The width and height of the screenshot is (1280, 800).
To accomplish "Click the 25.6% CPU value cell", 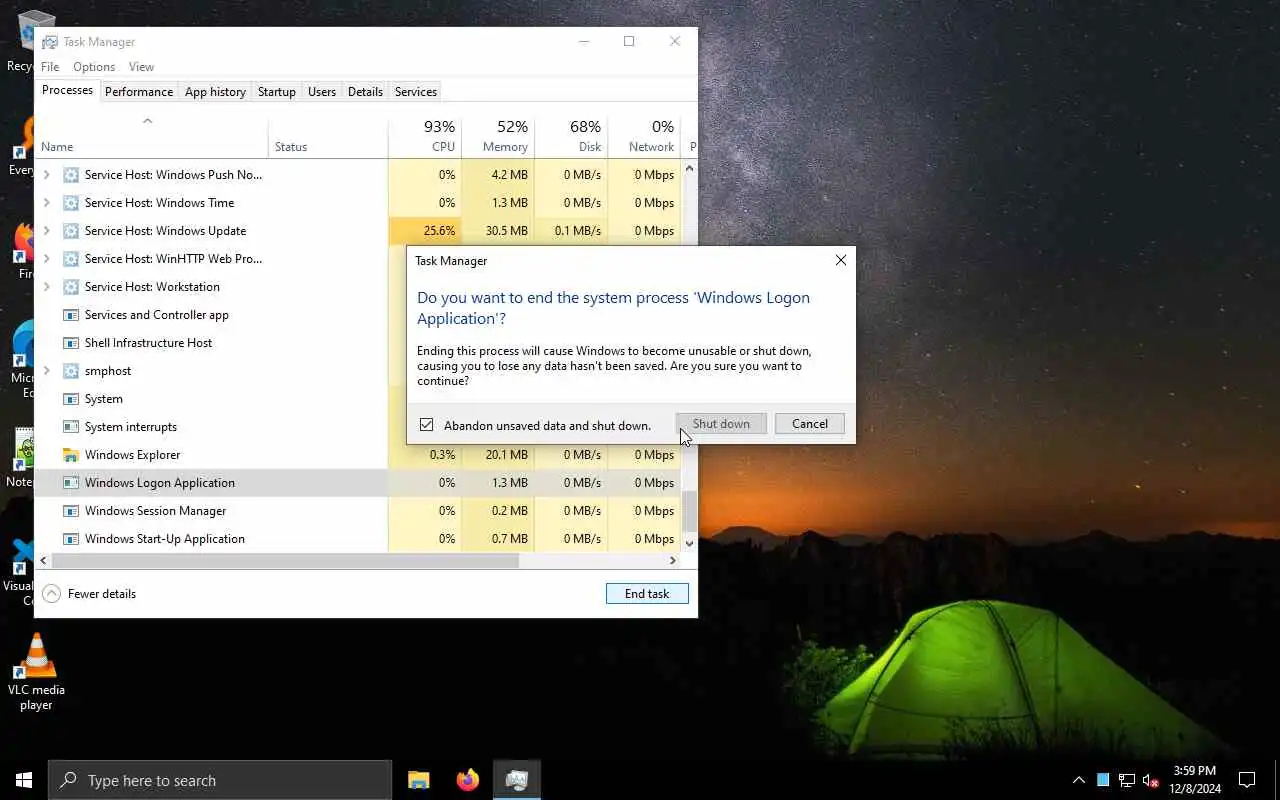I will point(425,231).
